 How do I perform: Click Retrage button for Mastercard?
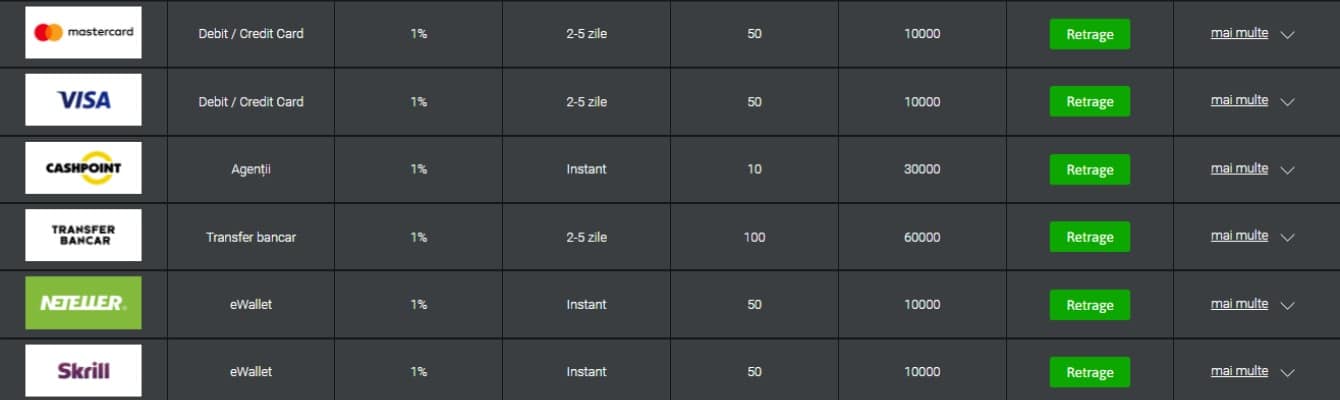[x=1090, y=34]
